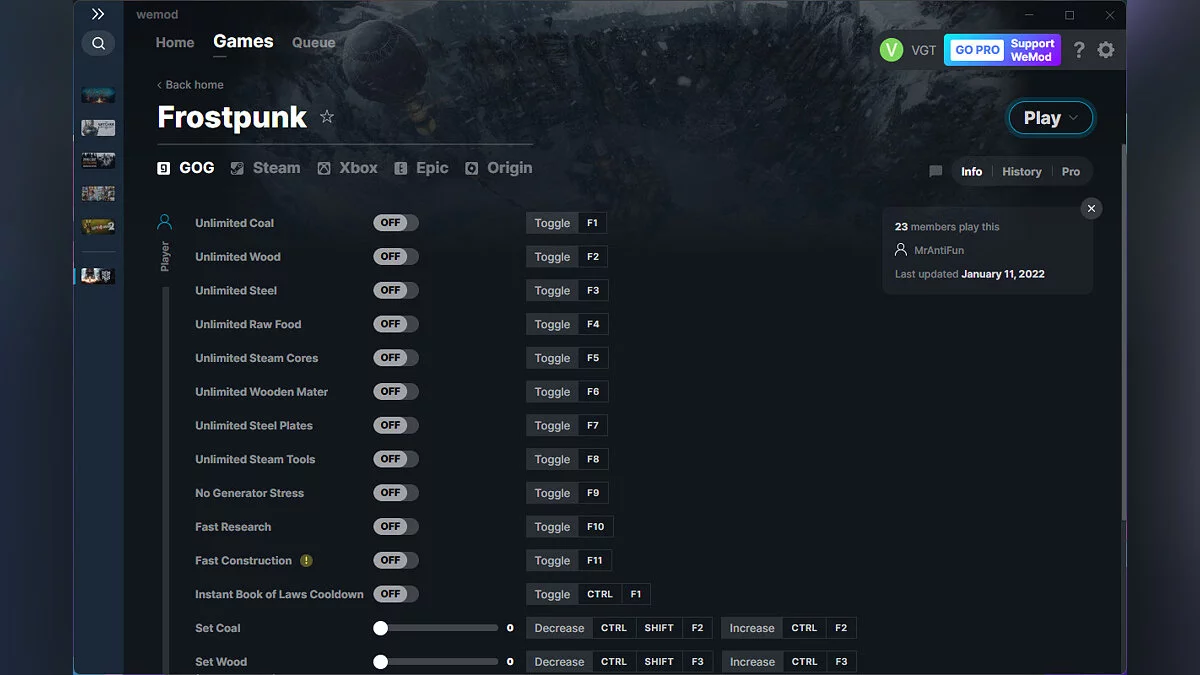This screenshot has height=675, width=1200.
Task: Enable the Unlimited Coal switch
Action: coord(395,222)
